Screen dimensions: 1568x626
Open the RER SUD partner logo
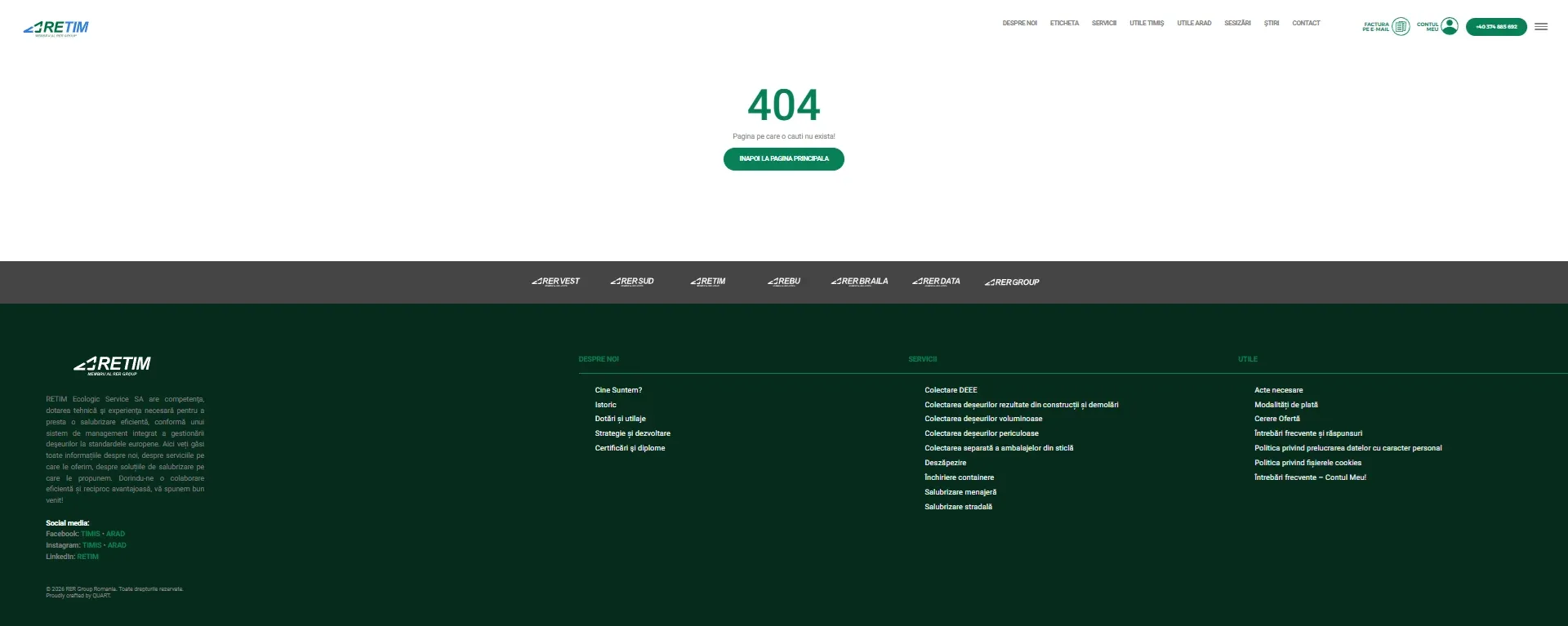coord(632,282)
